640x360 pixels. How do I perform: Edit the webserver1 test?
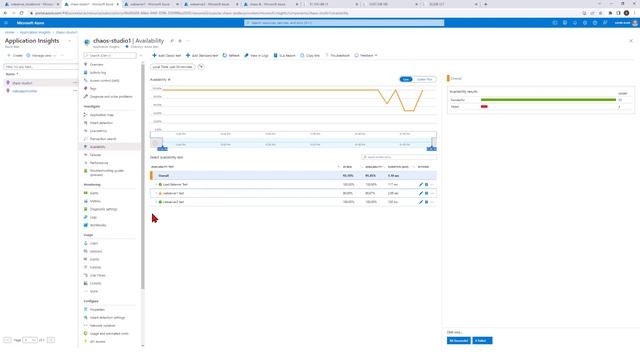421,193
